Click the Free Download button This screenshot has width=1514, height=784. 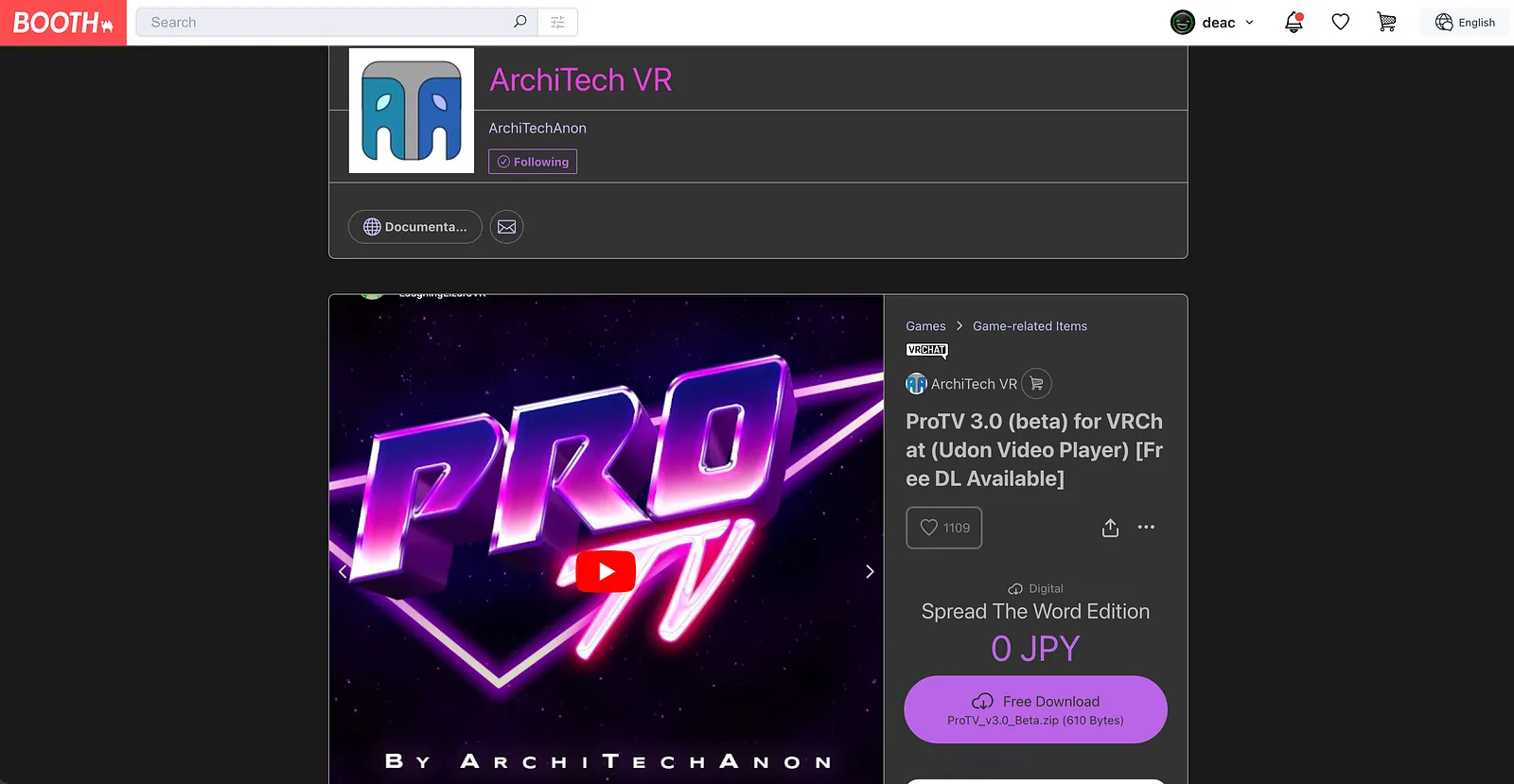pyautogui.click(x=1035, y=709)
